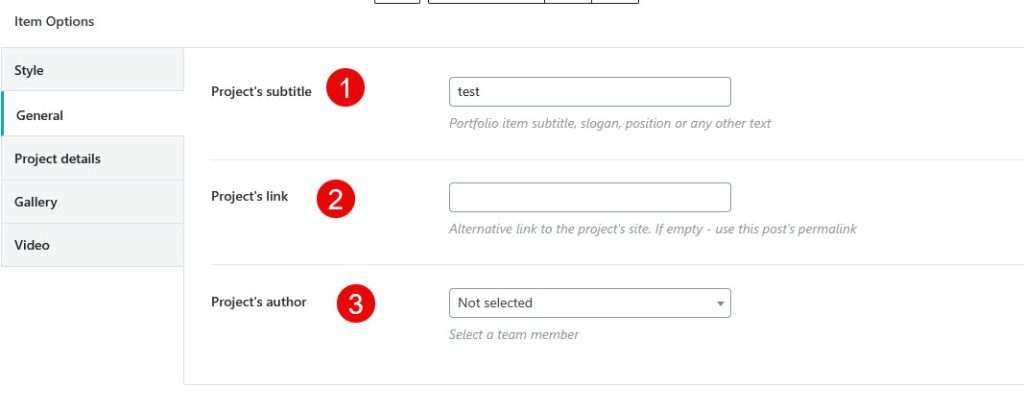Open the Project's author dropdown
This screenshot has height=412, width=1024.
click(x=580, y=303)
